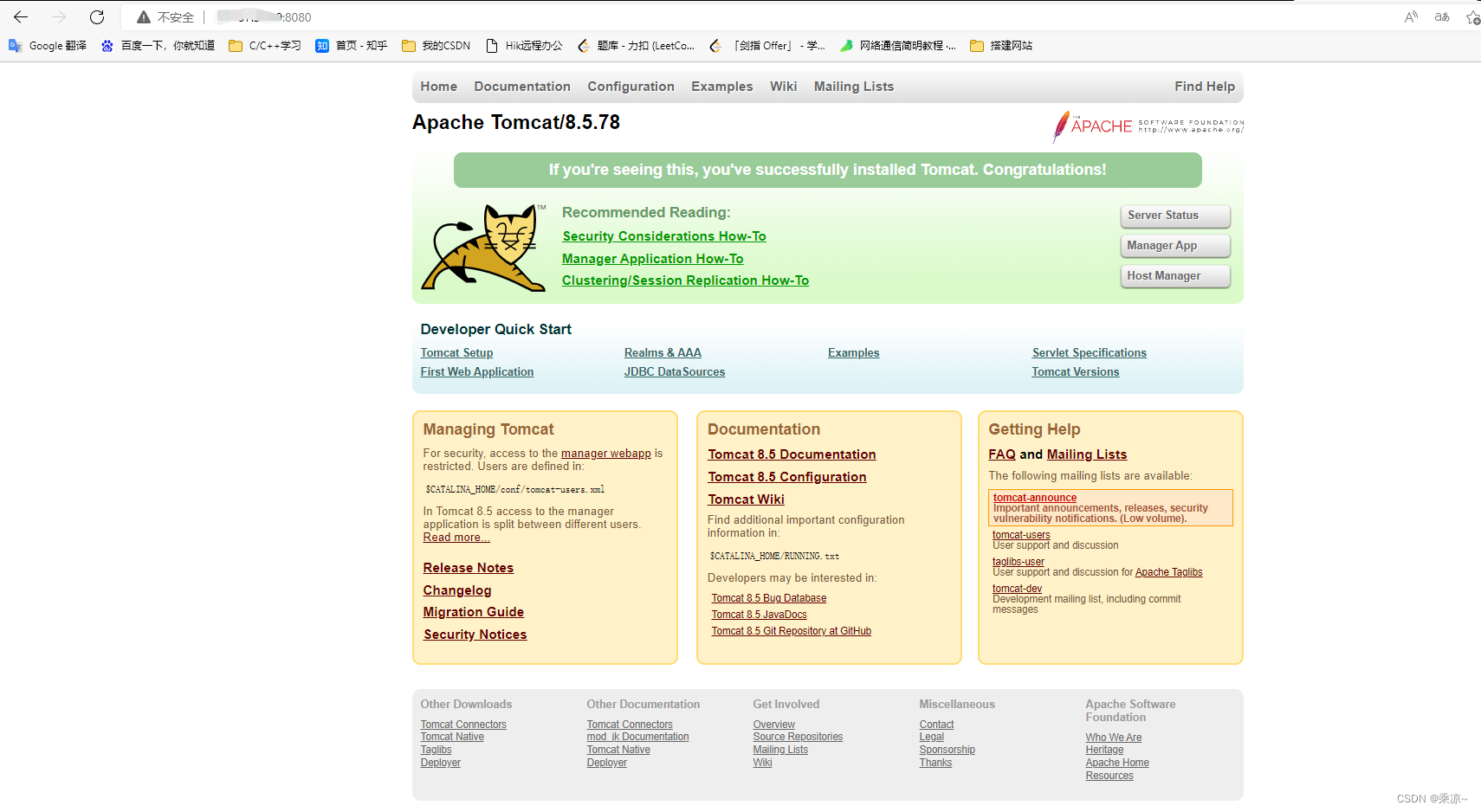Viewport: 1481px width, 812px height.
Task: Open the Sponsorship footer link
Action: tap(947, 751)
